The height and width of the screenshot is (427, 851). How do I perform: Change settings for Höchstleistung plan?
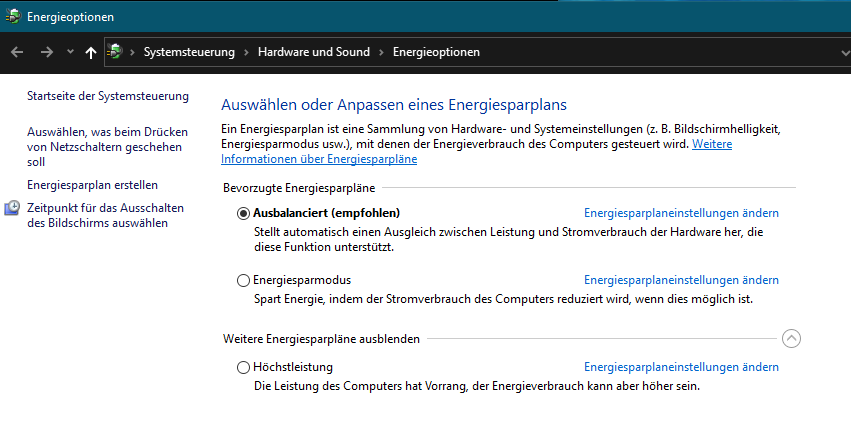(x=681, y=367)
